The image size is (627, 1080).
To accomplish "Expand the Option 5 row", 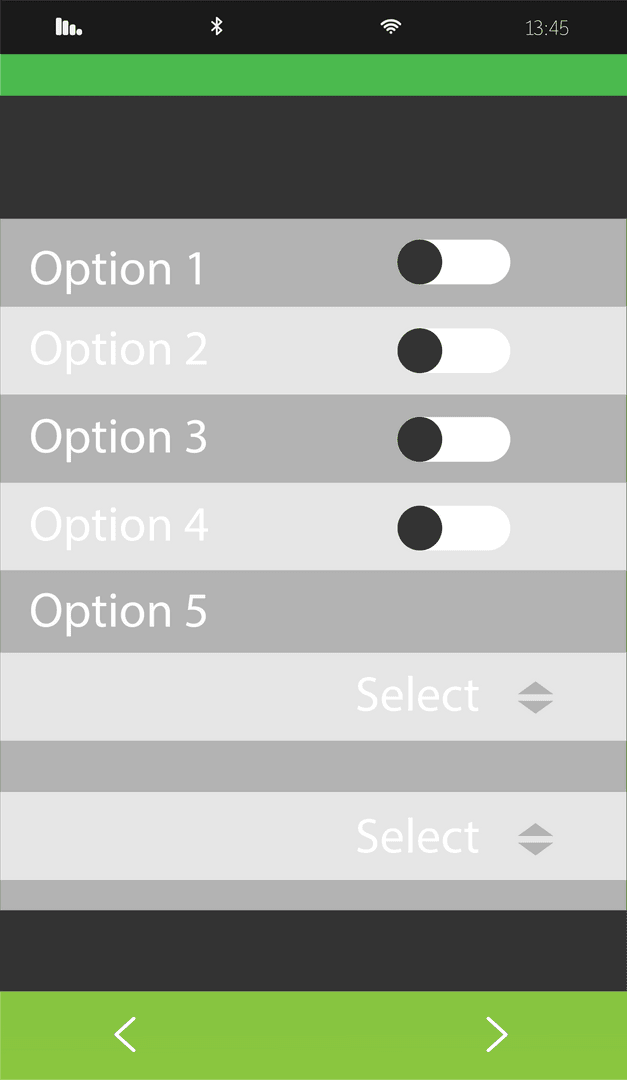I will tap(313, 611).
